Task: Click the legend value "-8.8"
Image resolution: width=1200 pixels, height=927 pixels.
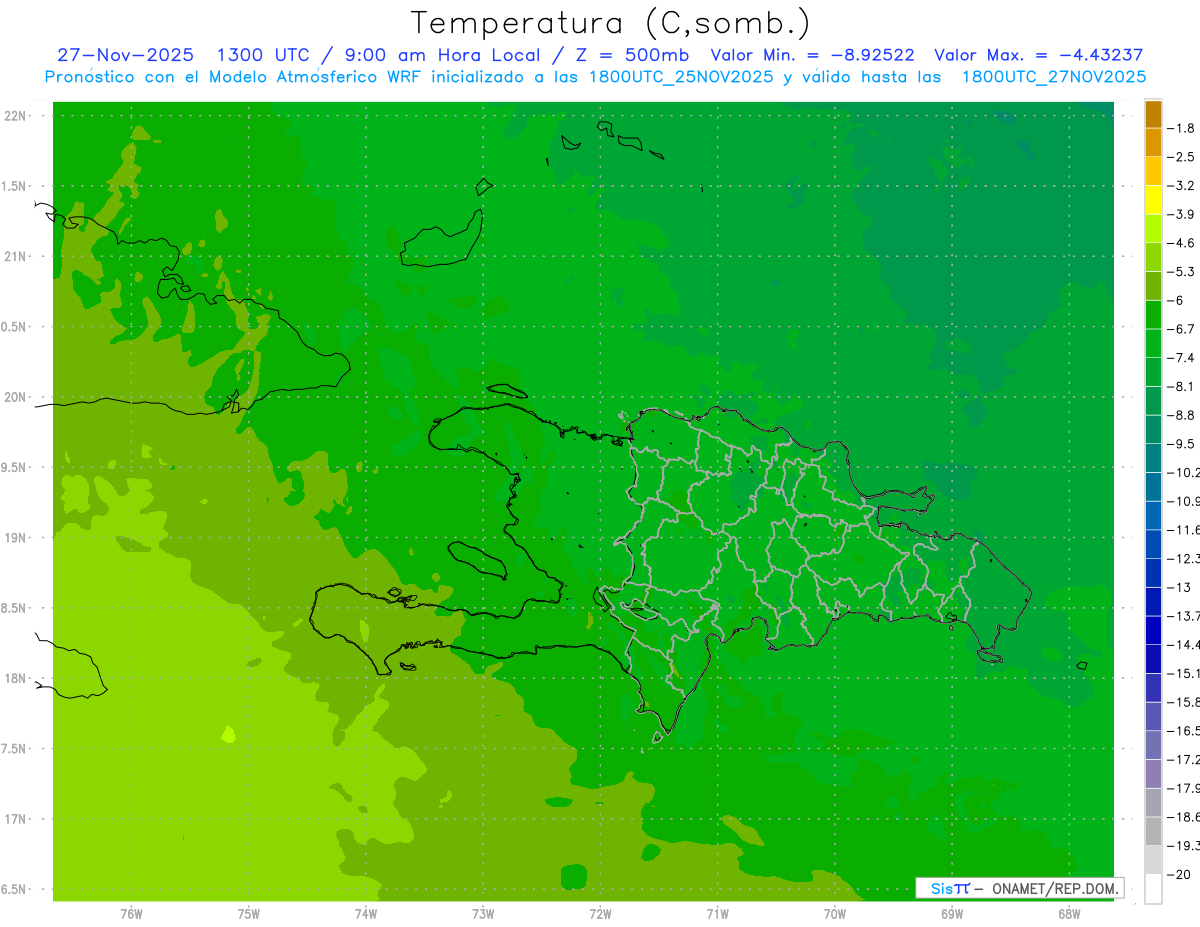Action: (x=1182, y=414)
